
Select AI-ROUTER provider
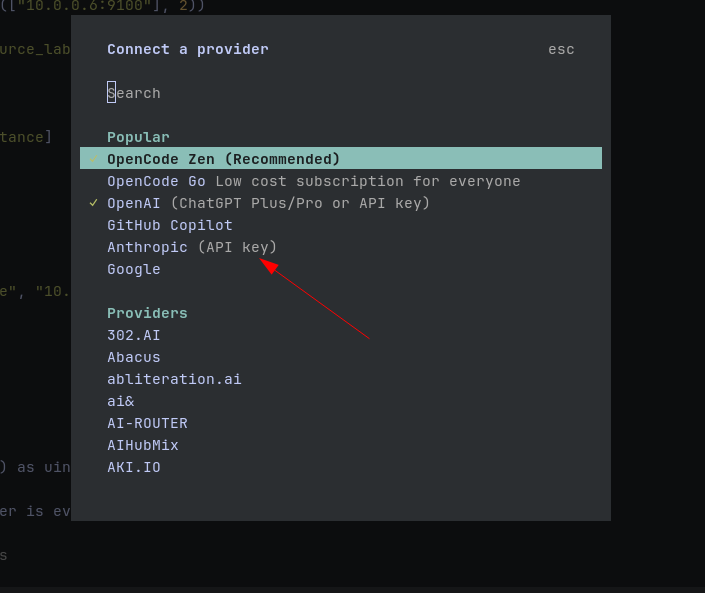point(341,424)
